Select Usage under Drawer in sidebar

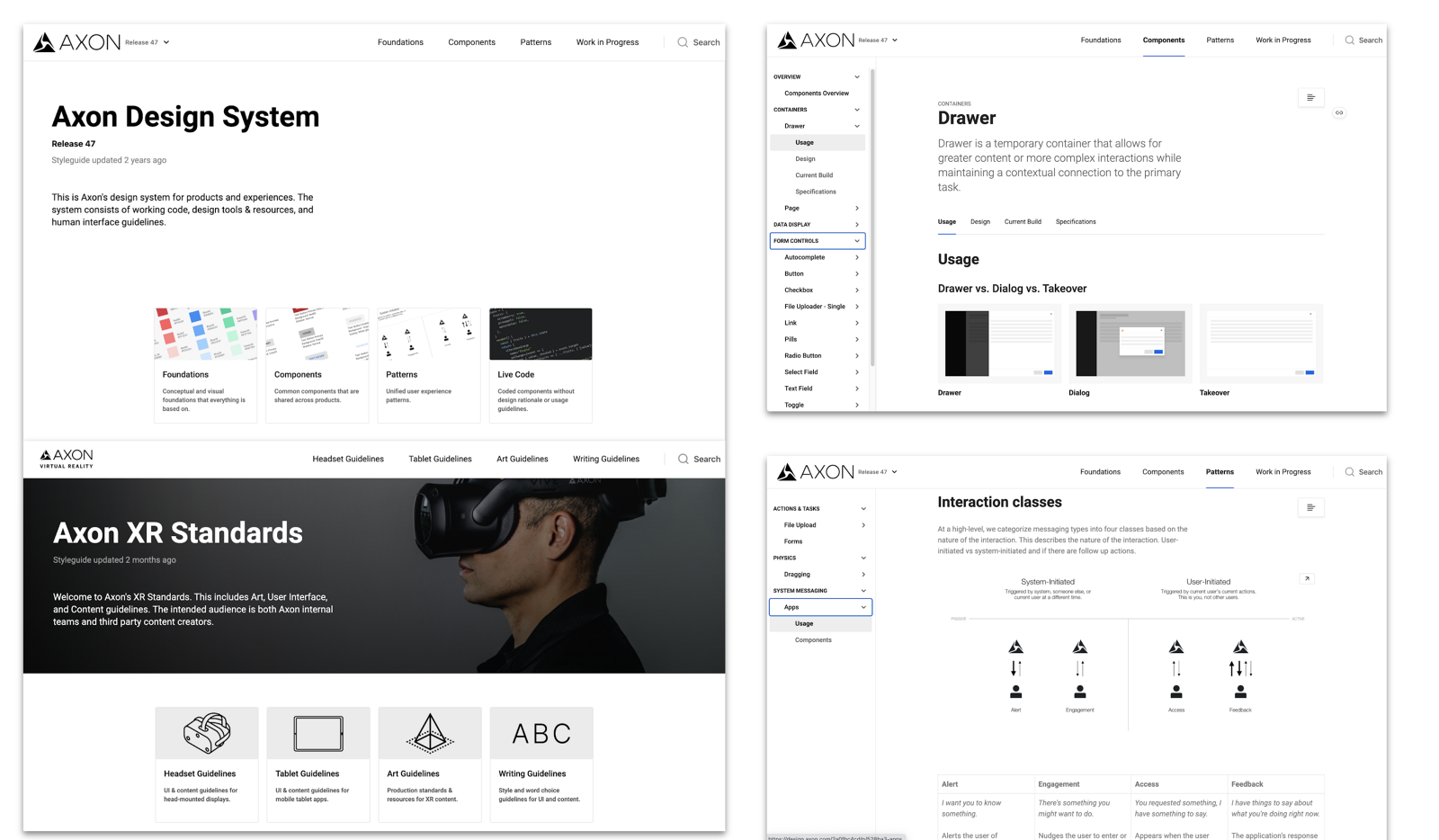(x=818, y=142)
